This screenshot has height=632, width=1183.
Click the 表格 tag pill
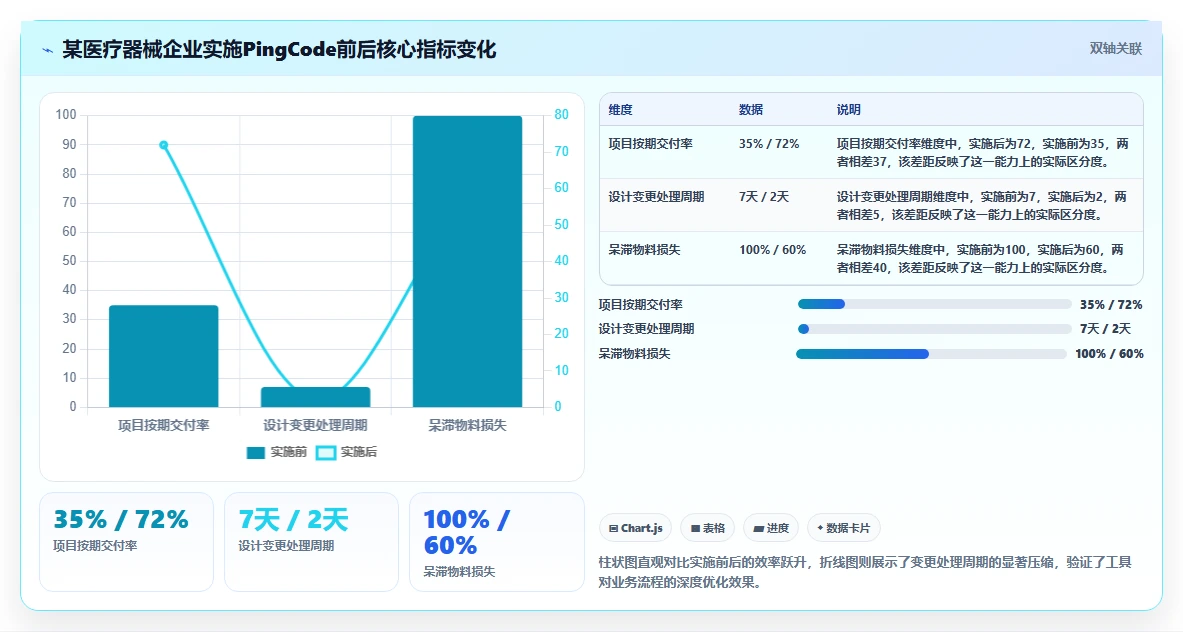[x=708, y=528]
